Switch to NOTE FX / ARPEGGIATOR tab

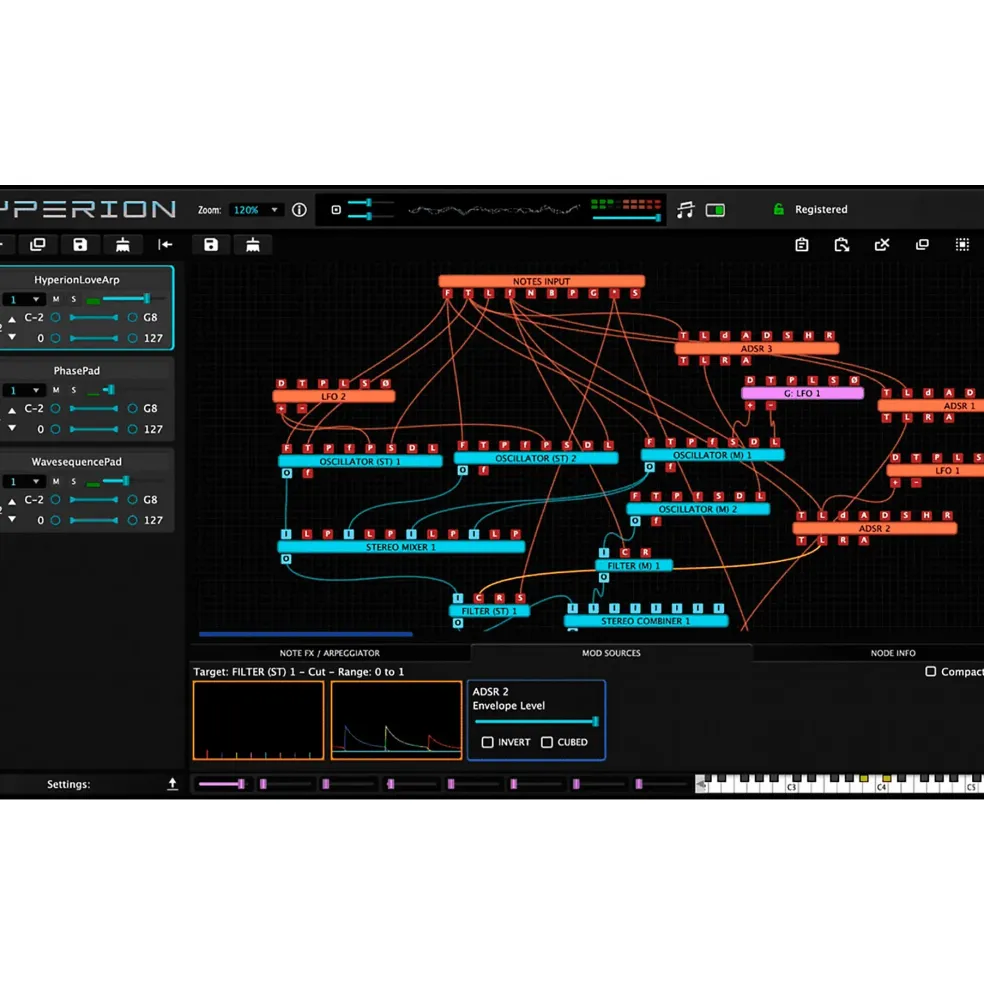point(329,653)
